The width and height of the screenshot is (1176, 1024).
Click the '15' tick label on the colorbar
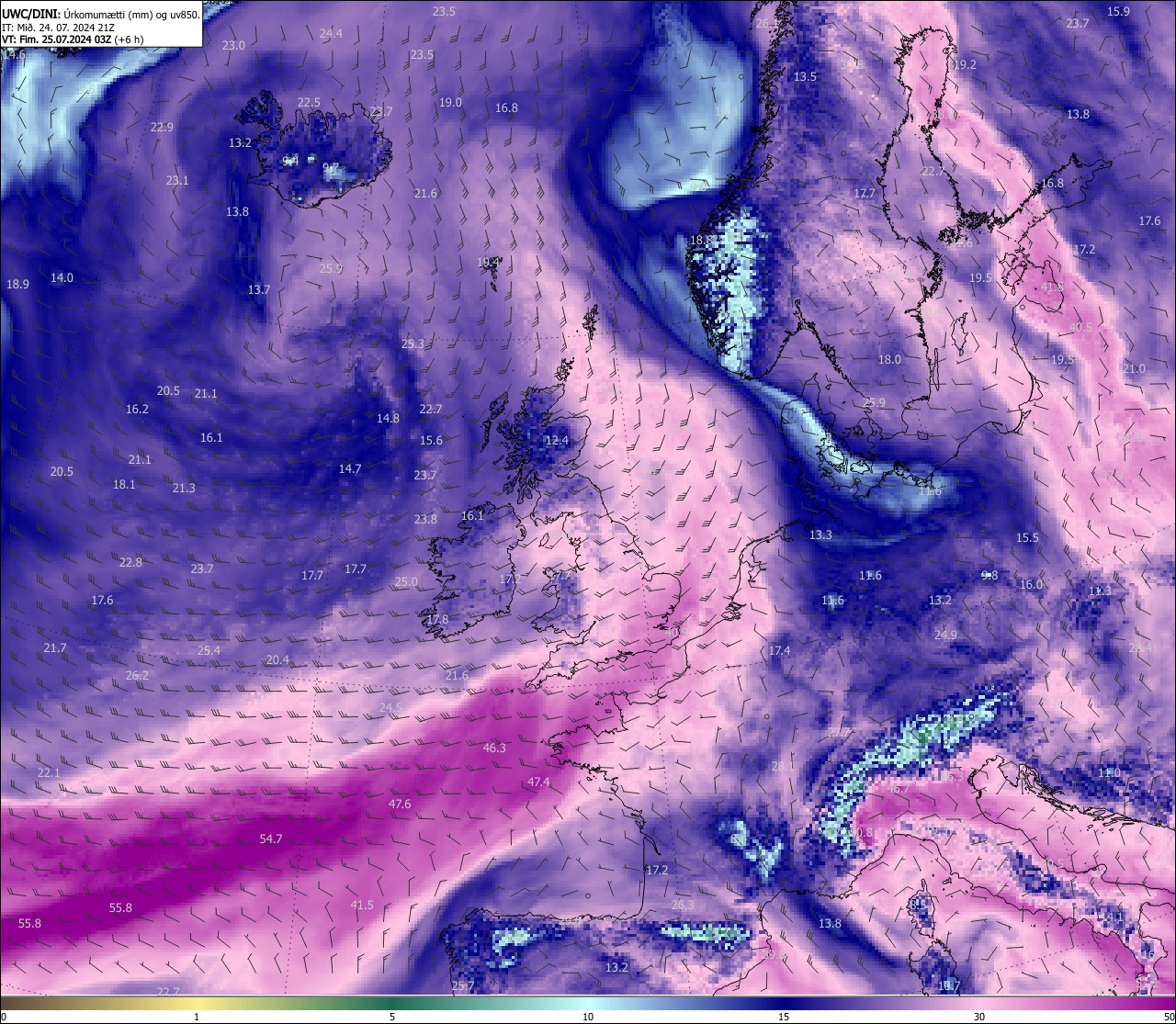pyautogui.click(x=784, y=1017)
